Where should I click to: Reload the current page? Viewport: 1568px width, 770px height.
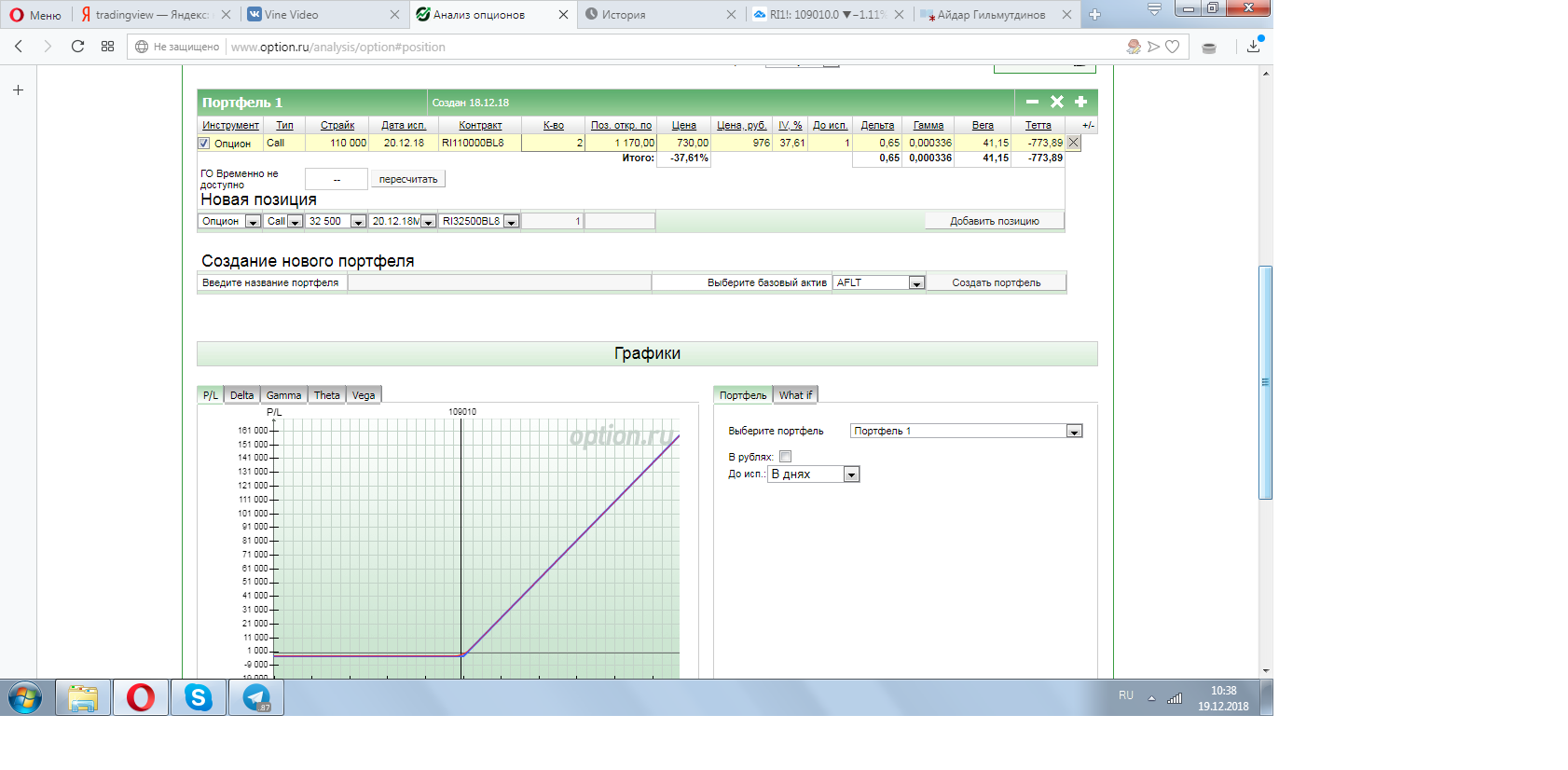78,47
